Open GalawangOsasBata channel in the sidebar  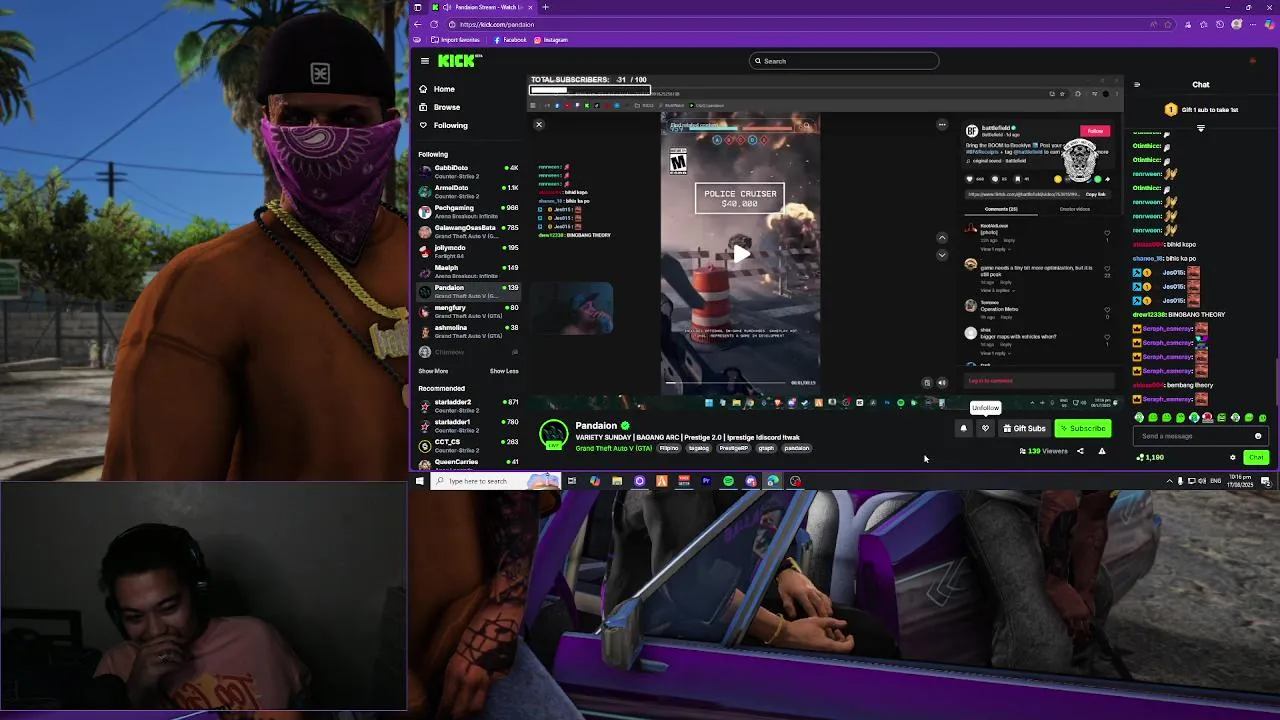(x=469, y=231)
